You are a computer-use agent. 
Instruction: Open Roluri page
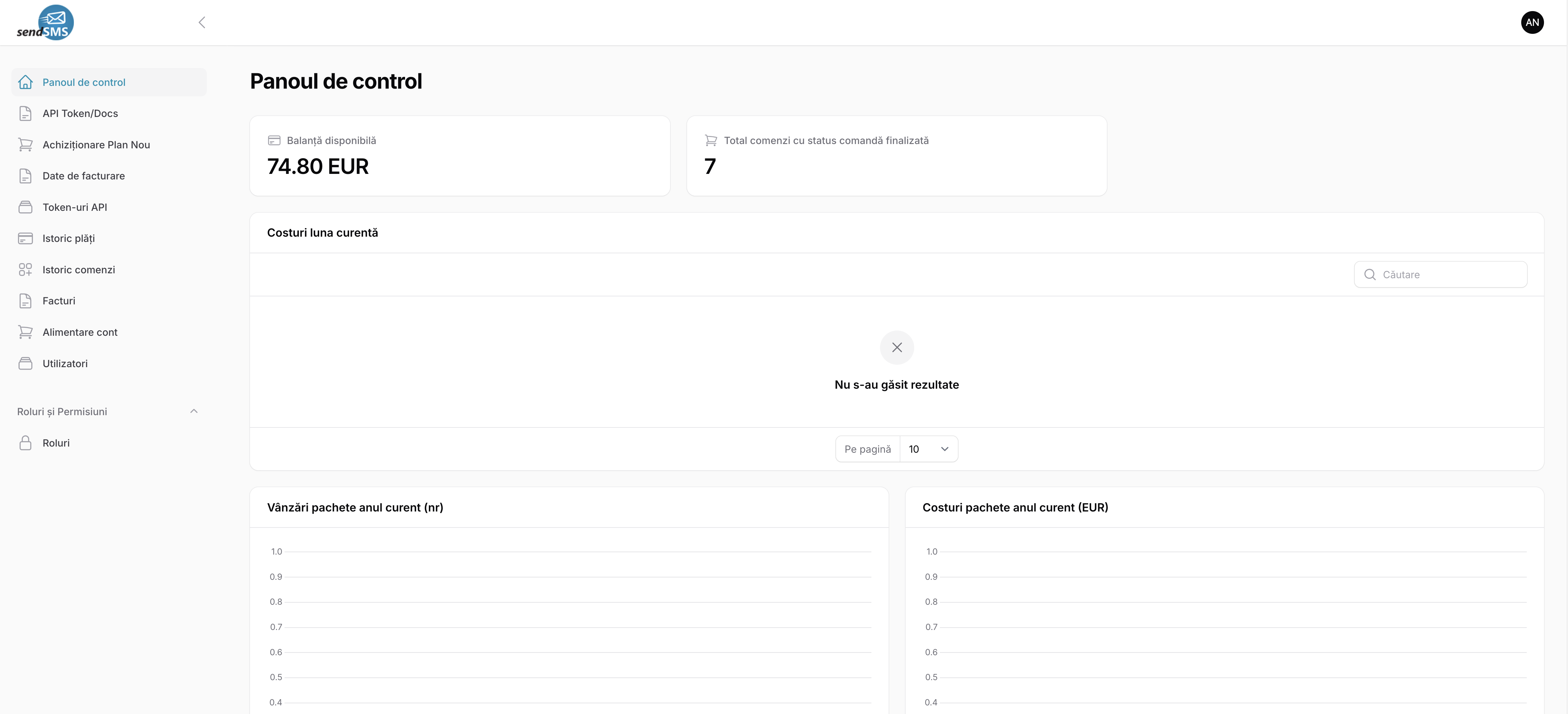click(109, 443)
